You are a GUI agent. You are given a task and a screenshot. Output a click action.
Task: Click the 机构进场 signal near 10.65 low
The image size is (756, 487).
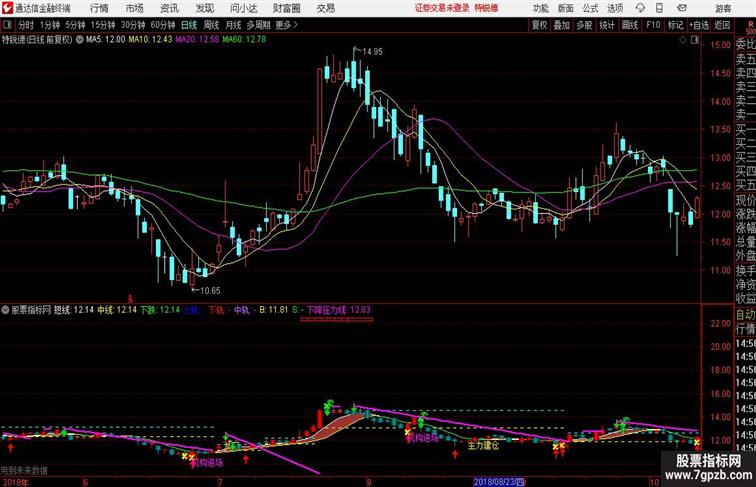click(207, 463)
